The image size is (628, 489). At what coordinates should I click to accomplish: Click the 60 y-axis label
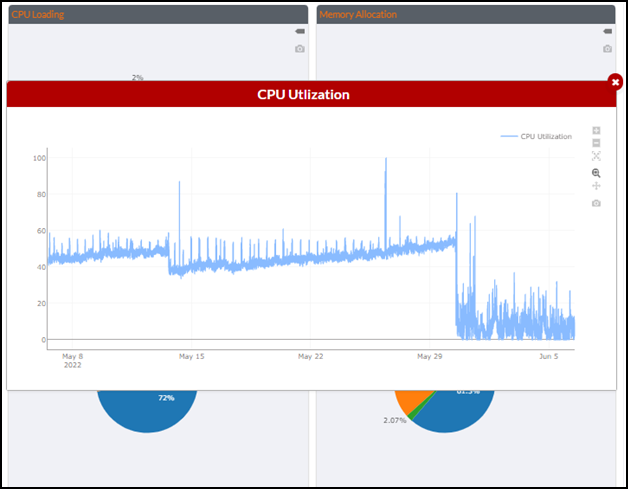point(41,231)
